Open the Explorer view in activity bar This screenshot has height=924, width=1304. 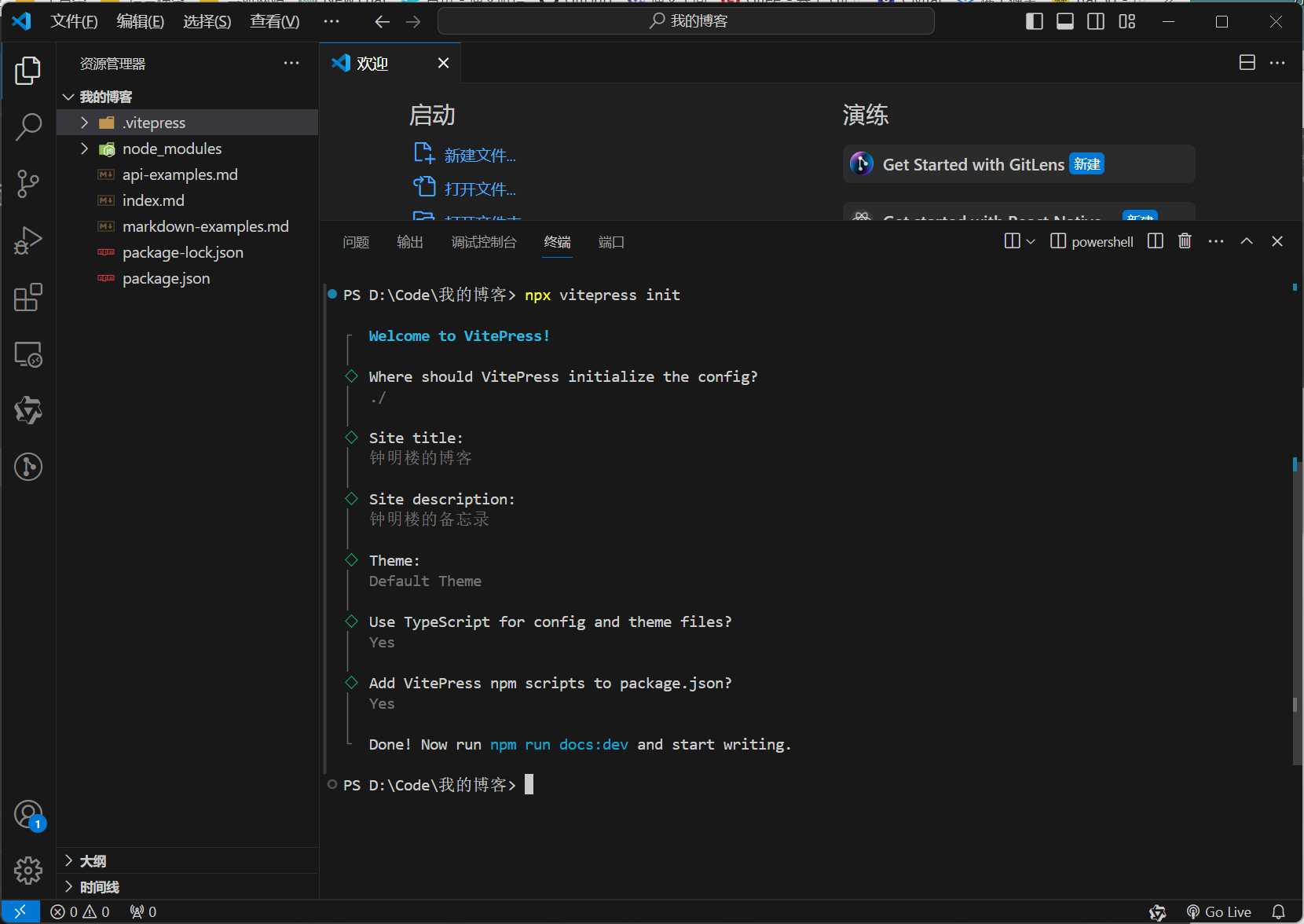click(28, 71)
